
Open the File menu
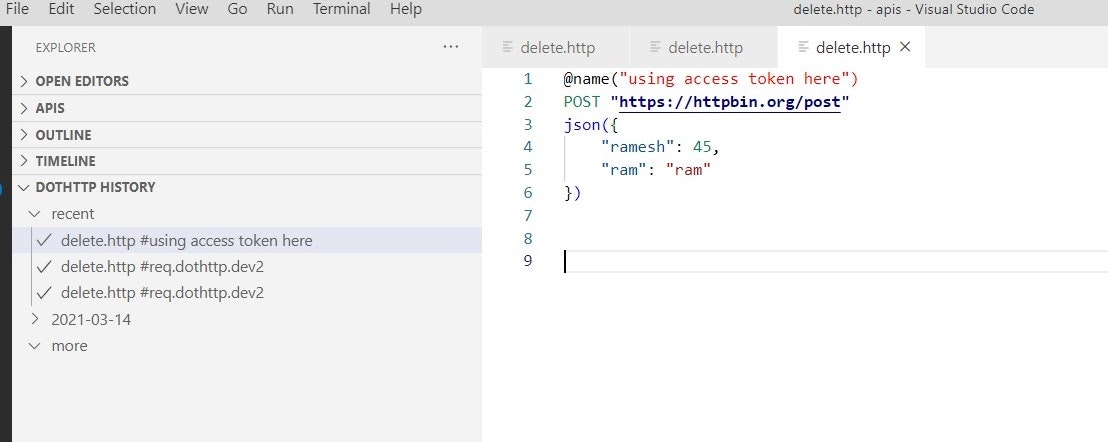point(17,9)
